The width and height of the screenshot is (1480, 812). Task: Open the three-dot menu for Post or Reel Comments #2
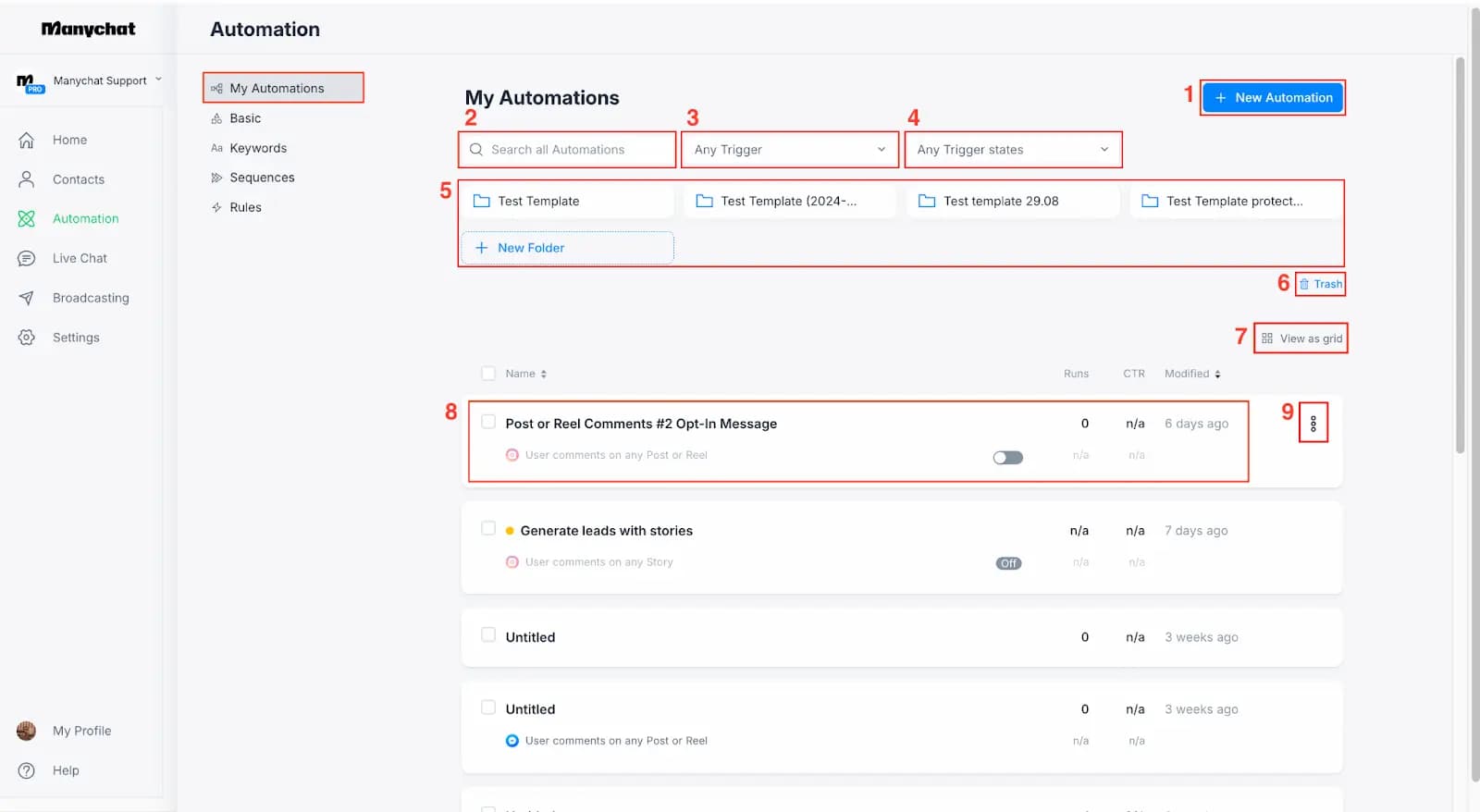pyautogui.click(x=1313, y=424)
